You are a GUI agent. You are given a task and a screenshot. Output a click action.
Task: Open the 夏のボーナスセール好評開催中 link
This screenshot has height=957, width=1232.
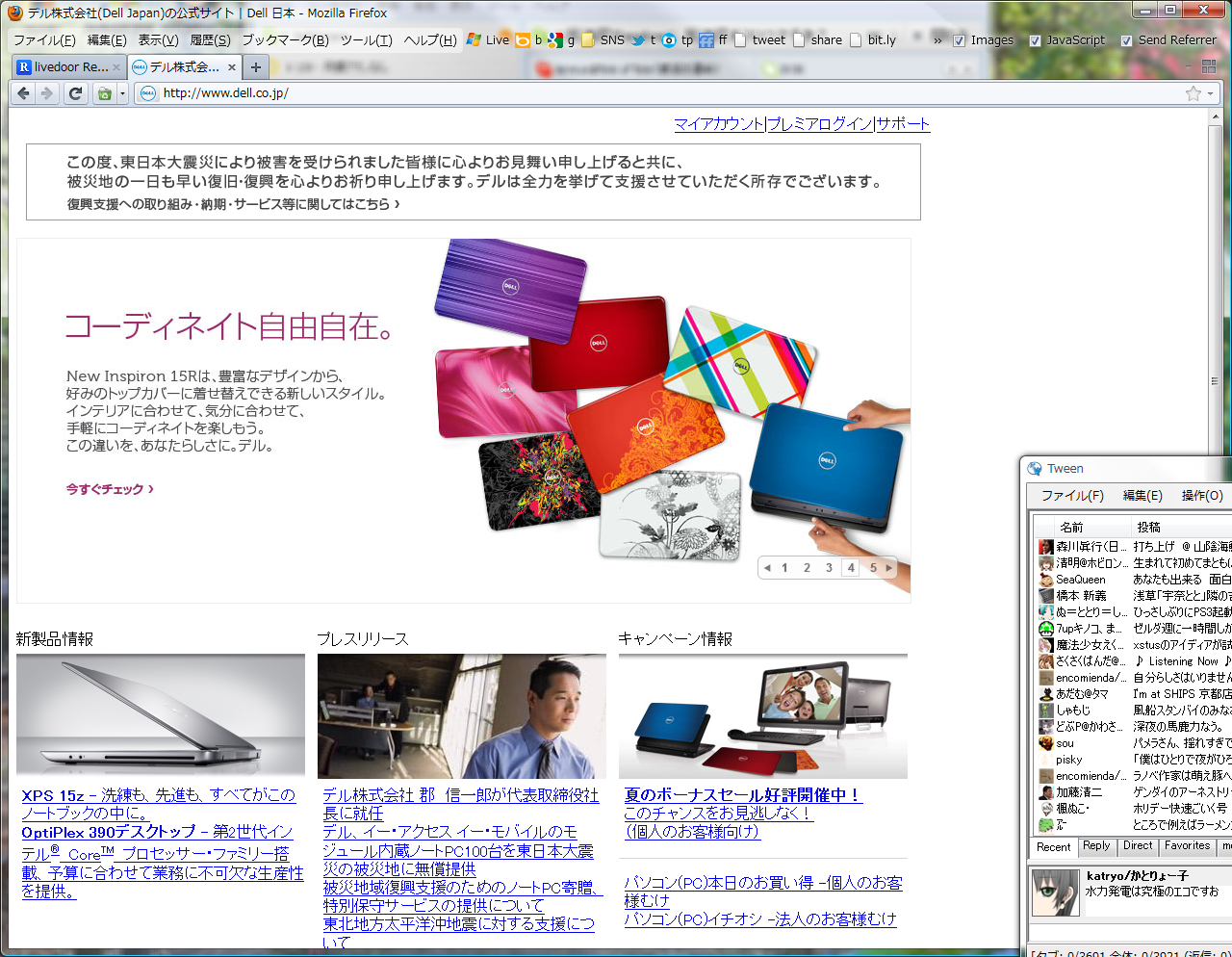(742, 795)
